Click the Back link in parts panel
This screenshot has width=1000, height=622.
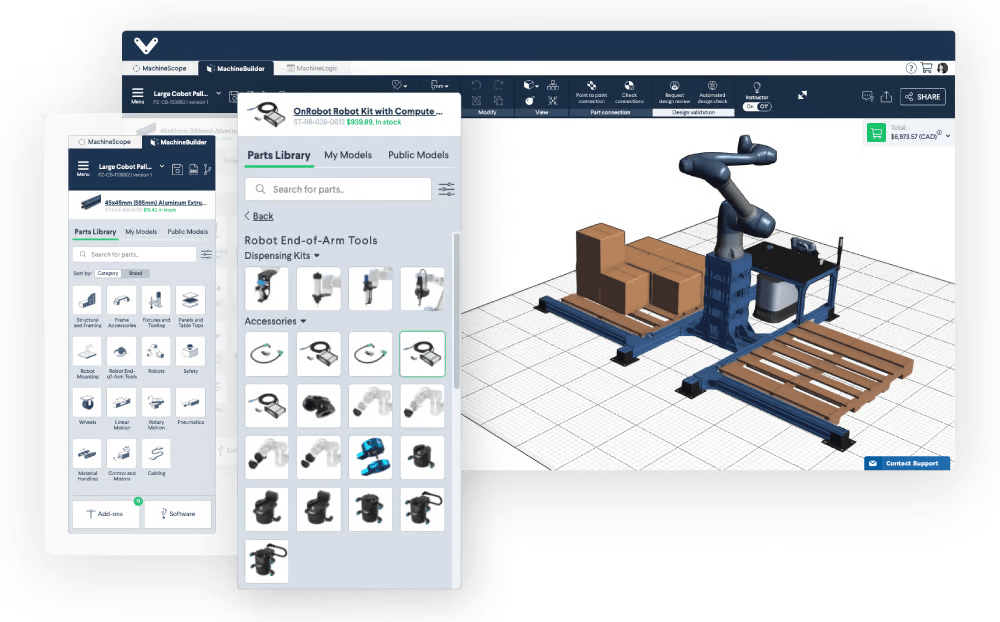click(259, 216)
